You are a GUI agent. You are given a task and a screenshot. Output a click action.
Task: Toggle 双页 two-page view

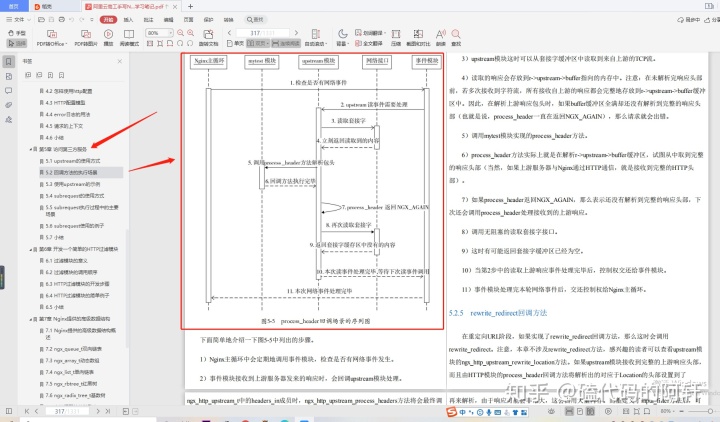(x=258, y=43)
